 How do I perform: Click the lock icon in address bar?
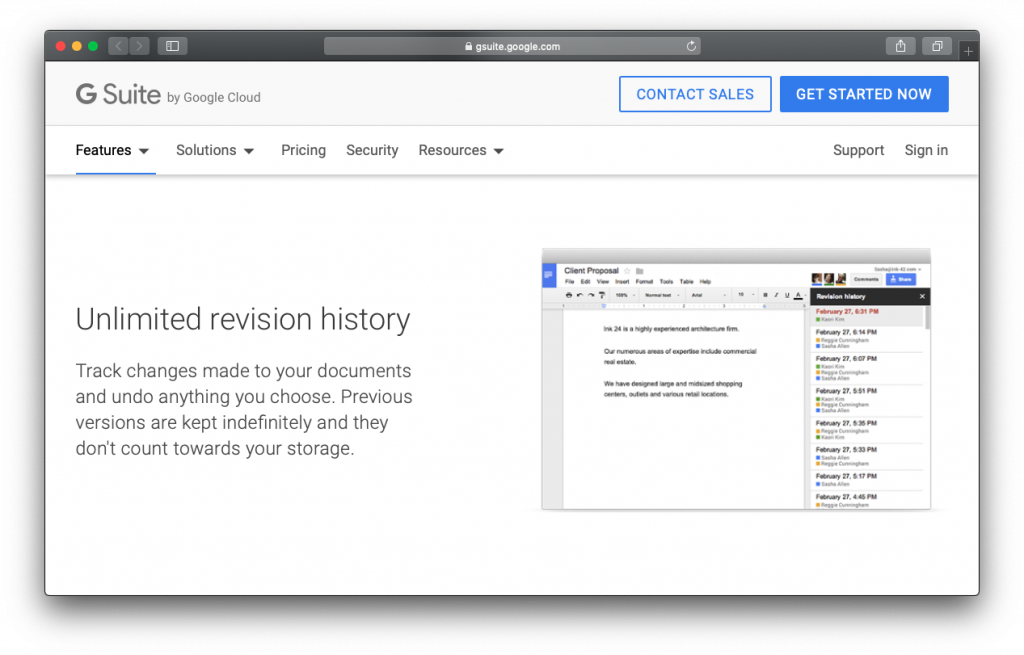(468, 46)
